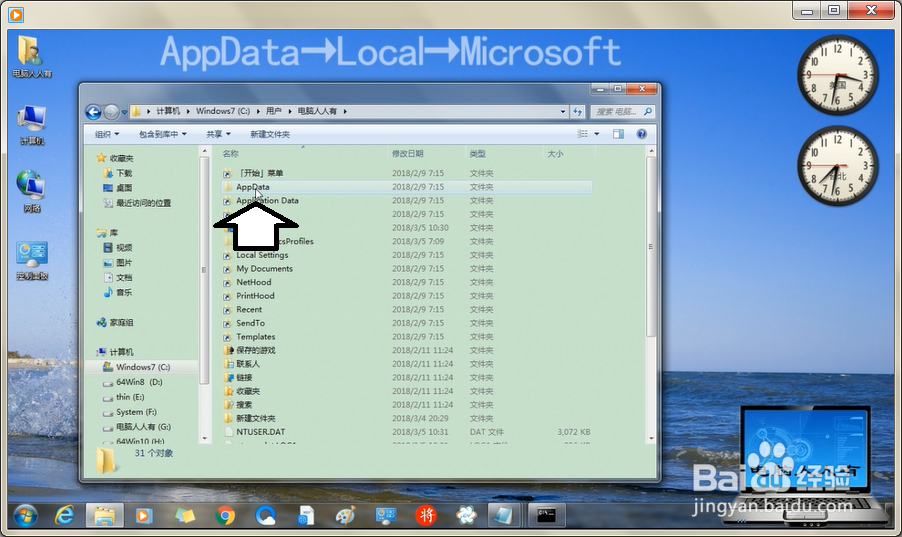902x537 pixels.
Task: Select the 联系人 folder
Action: pos(248,364)
